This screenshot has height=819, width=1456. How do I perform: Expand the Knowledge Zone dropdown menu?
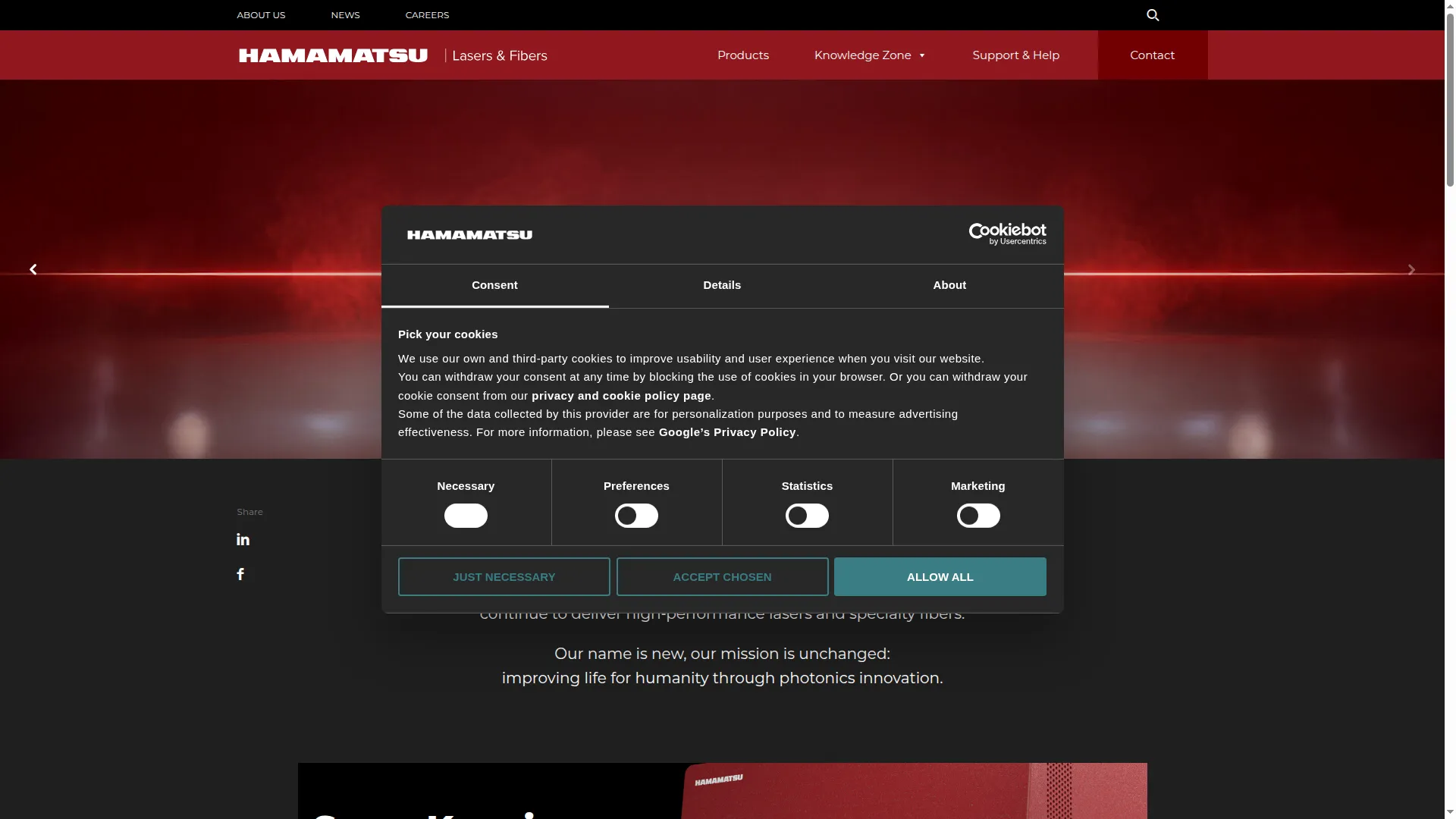click(870, 55)
